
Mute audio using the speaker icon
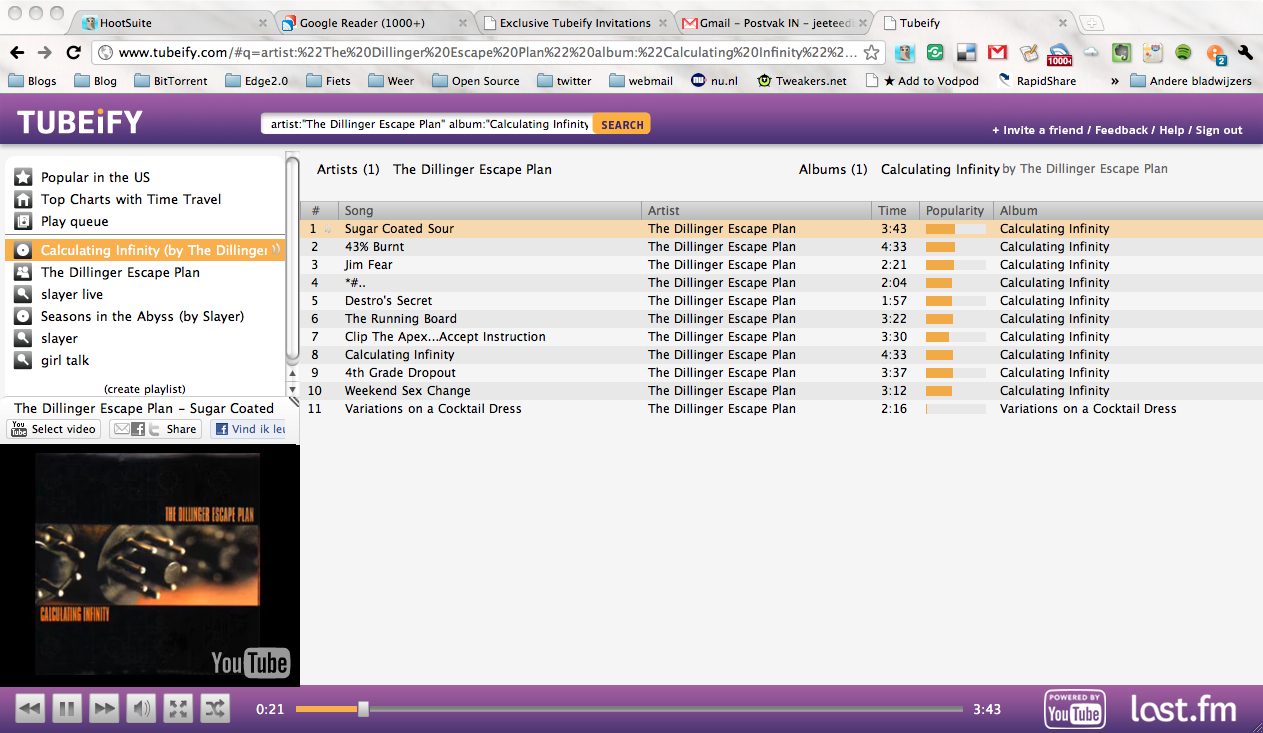pyautogui.click(x=141, y=709)
